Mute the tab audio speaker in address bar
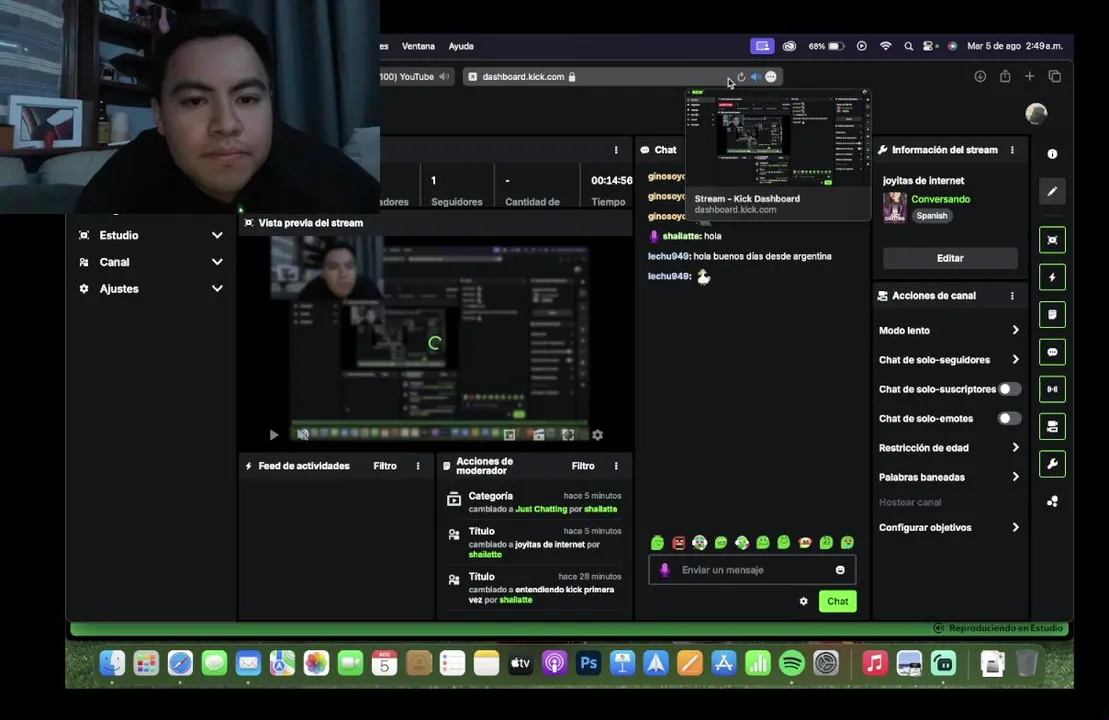The height and width of the screenshot is (720, 1109). 755,77
